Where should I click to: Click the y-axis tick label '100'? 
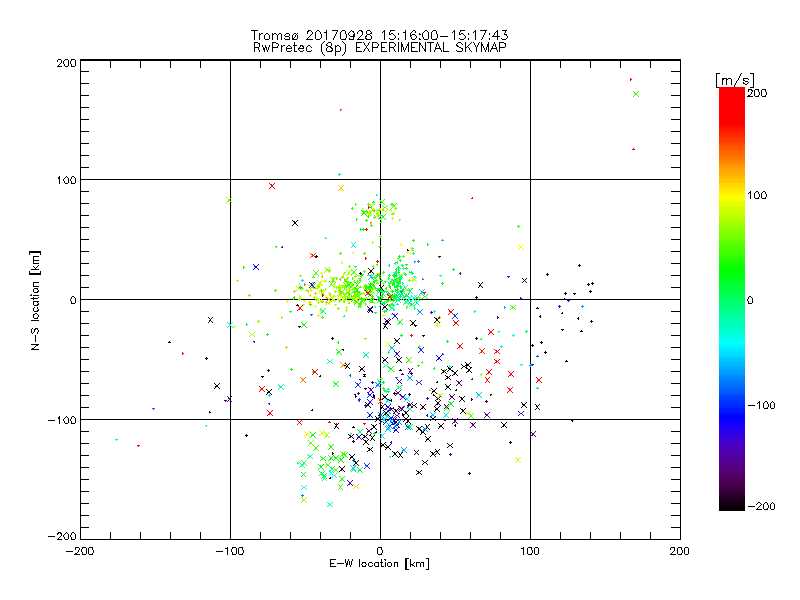(67, 180)
